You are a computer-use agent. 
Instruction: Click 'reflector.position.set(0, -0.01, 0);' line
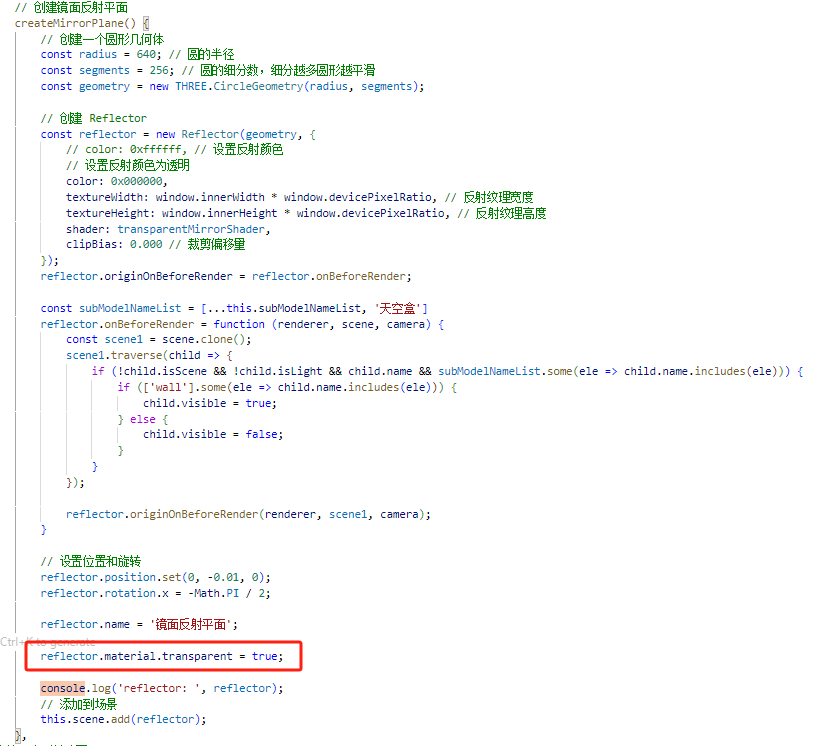click(155, 577)
